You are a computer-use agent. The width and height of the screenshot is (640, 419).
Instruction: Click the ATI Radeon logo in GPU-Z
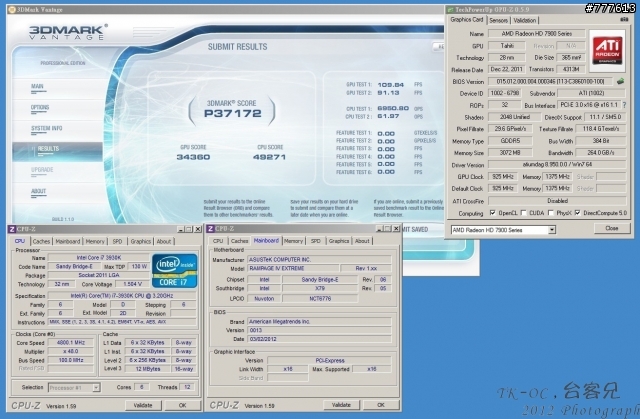[x=607, y=51]
